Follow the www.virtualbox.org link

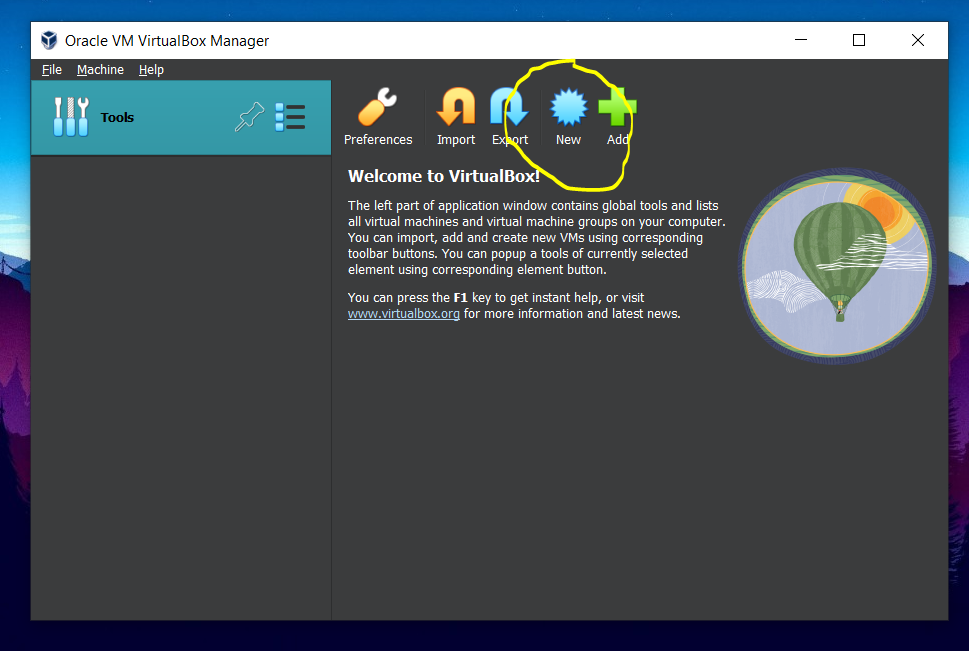pos(403,314)
